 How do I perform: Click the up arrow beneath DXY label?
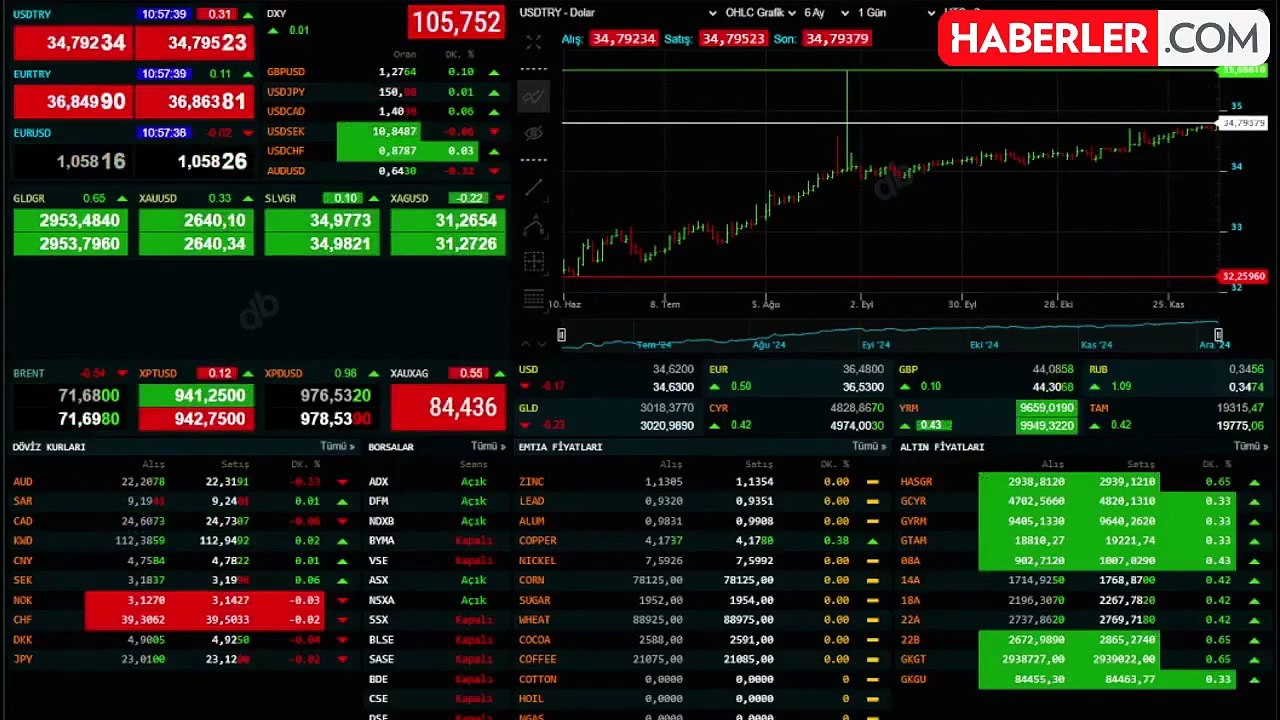coord(274,31)
